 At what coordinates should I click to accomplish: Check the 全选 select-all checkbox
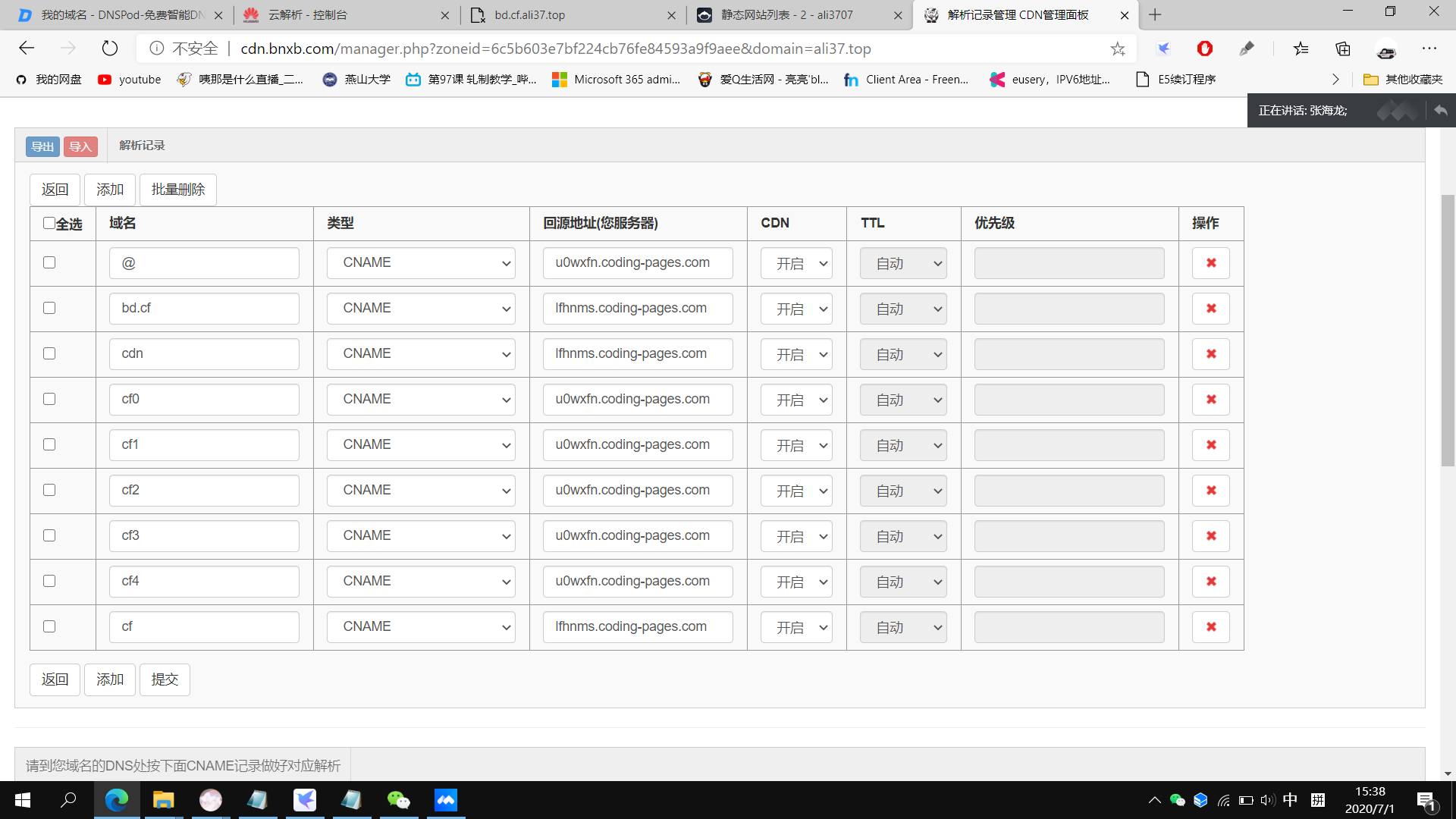(49, 223)
